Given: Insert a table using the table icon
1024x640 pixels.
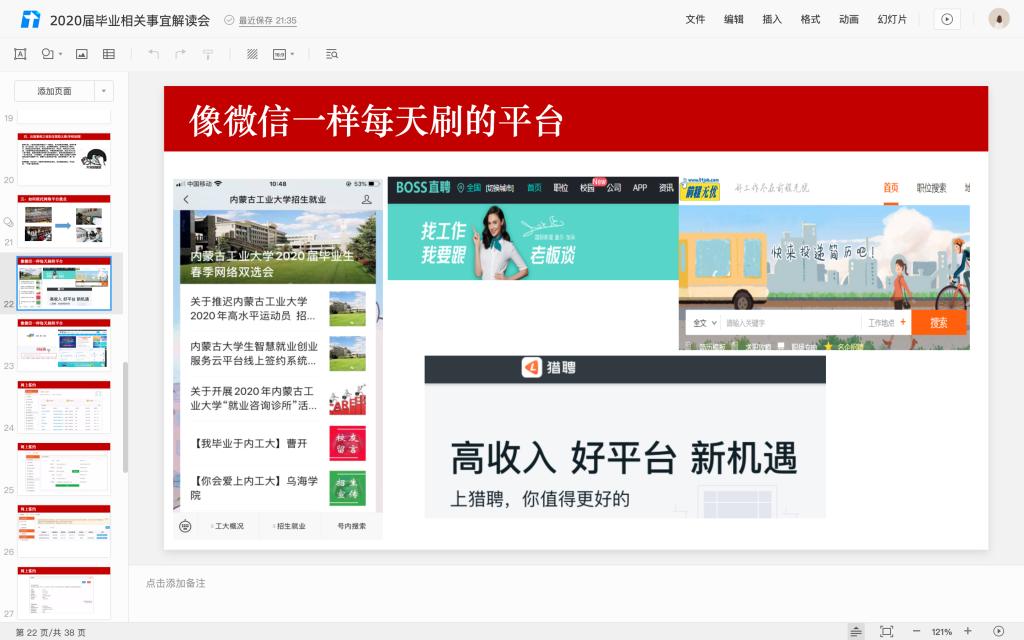Looking at the screenshot, I should (x=109, y=54).
